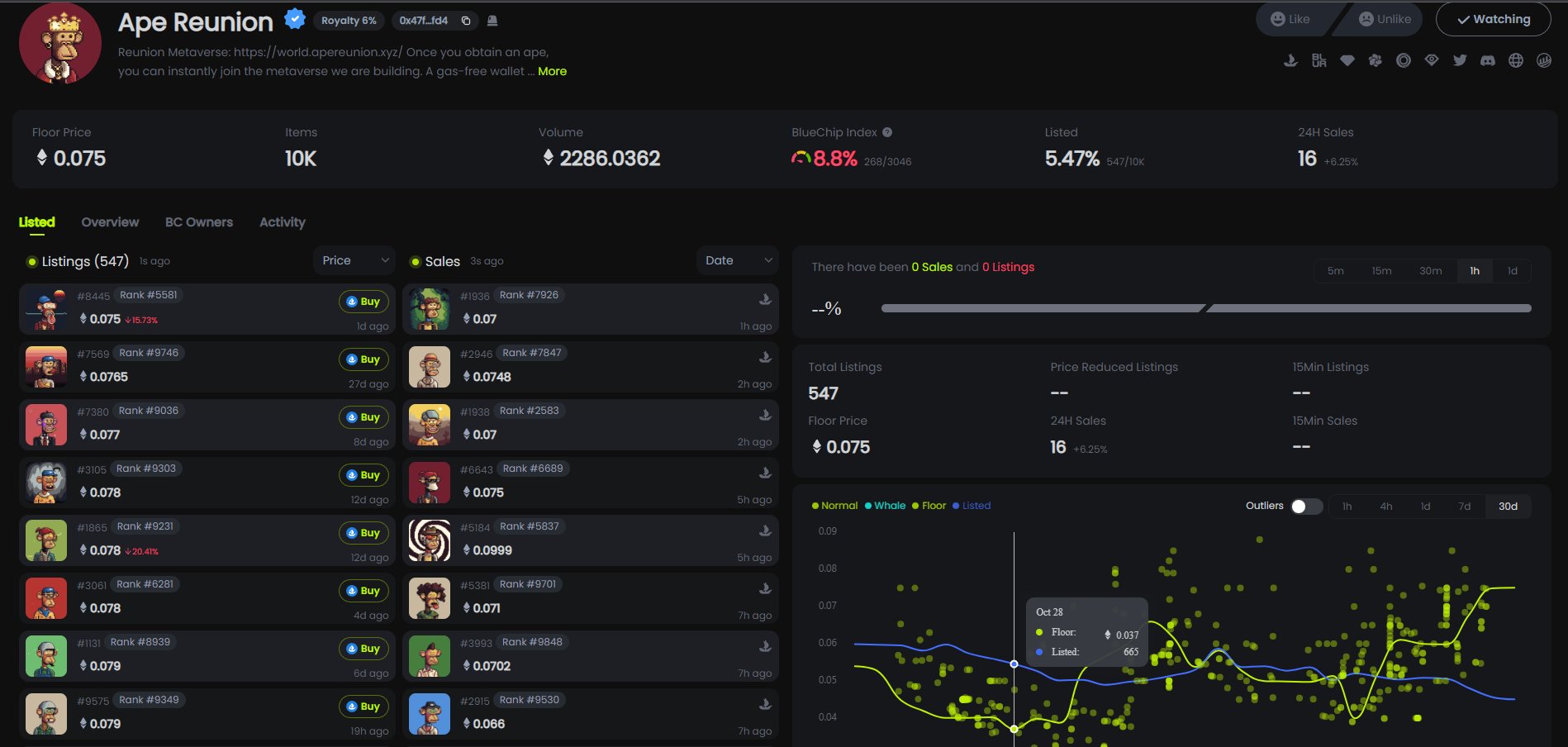Open marketplace icon on sale #6643
The height and width of the screenshot is (747, 1568).
point(766,473)
